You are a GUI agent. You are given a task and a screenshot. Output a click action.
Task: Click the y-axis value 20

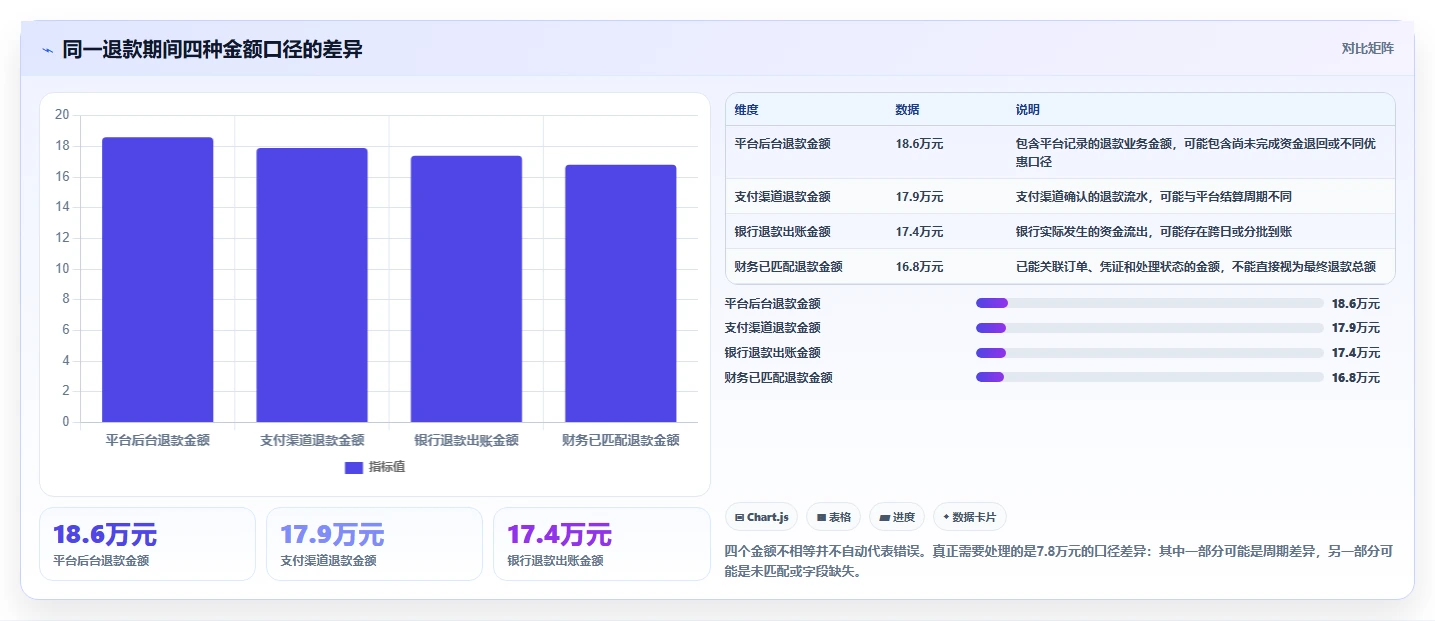pos(62,115)
